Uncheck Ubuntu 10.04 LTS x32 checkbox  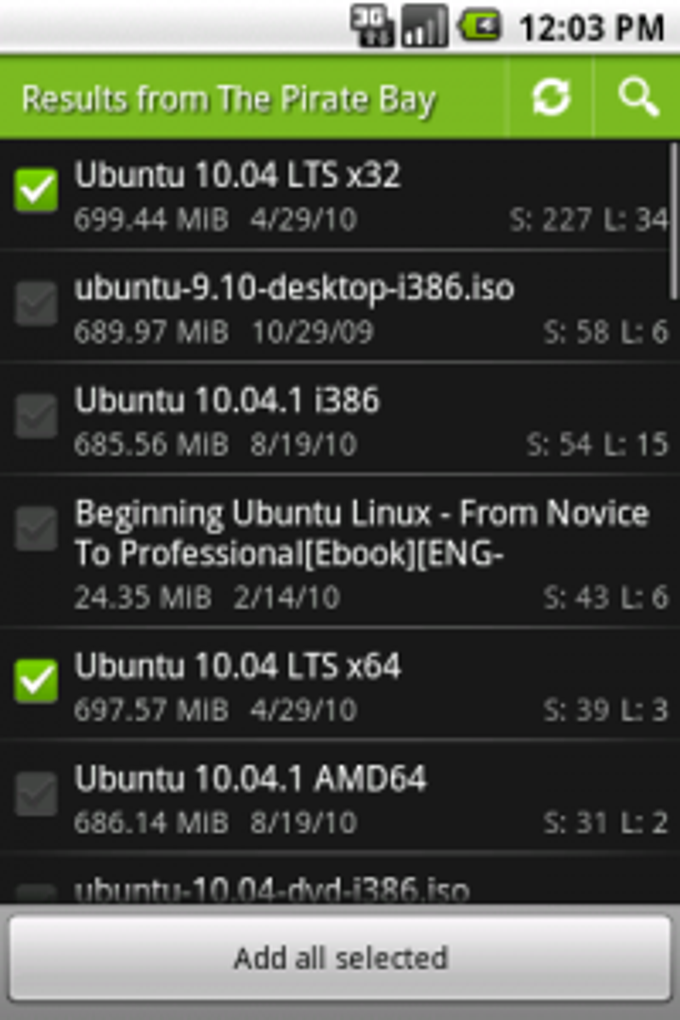tap(37, 191)
